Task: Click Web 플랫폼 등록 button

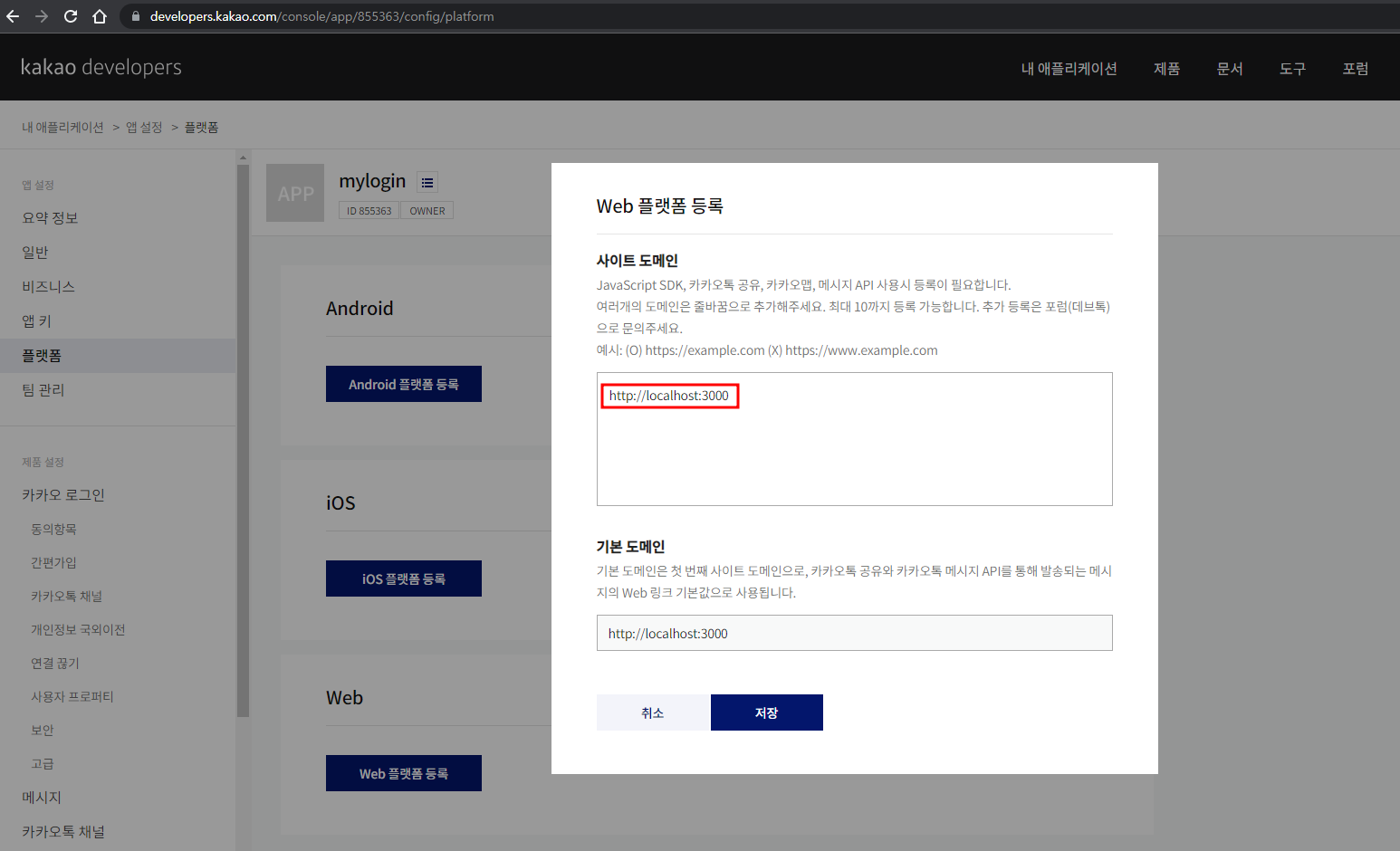Action: click(404, 773)
